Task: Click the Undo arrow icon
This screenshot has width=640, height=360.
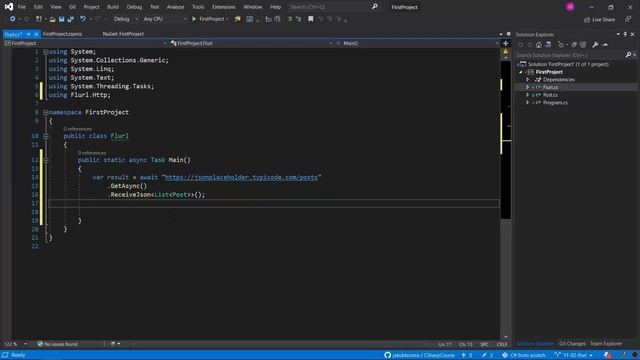Action: click(83, 19)
